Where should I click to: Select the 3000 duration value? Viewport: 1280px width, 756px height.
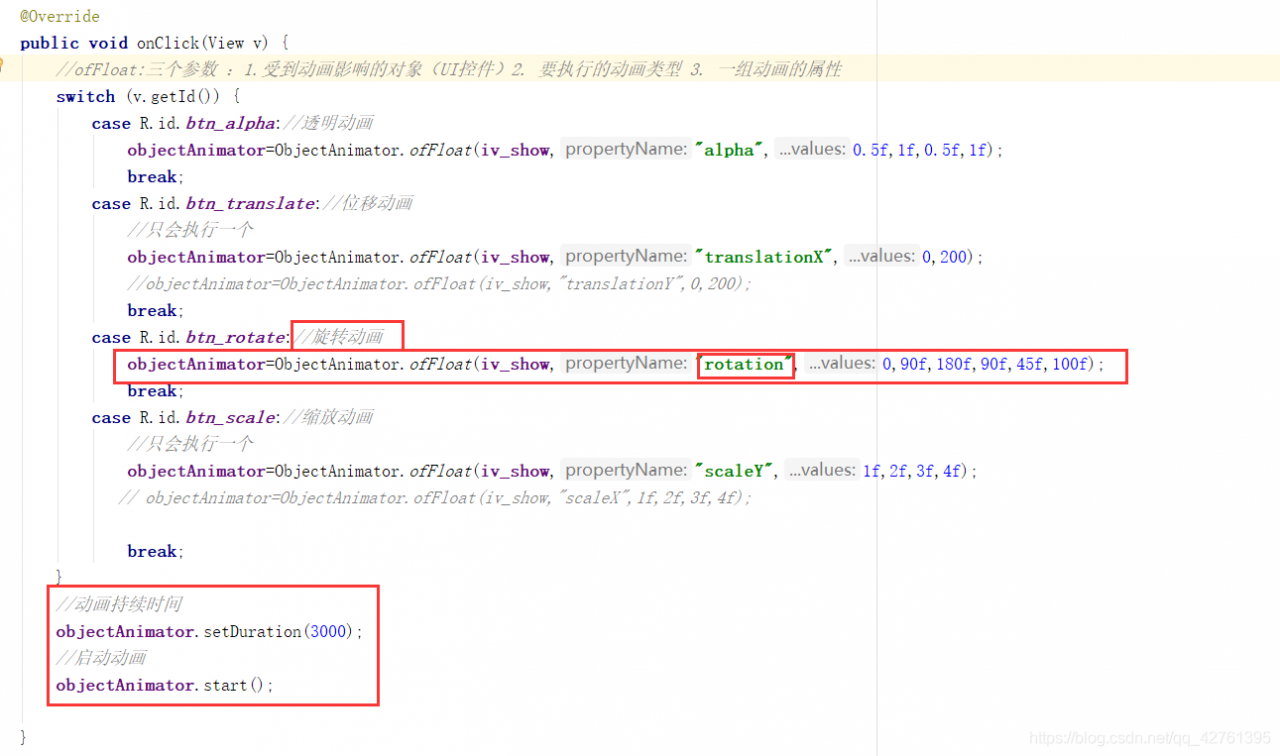[329, 632]
